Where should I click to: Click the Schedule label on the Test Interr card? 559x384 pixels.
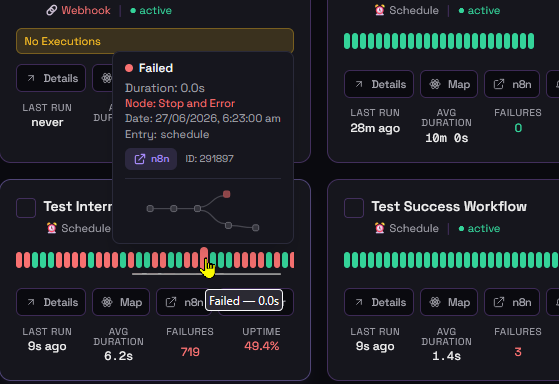click(x=86, y=228)
